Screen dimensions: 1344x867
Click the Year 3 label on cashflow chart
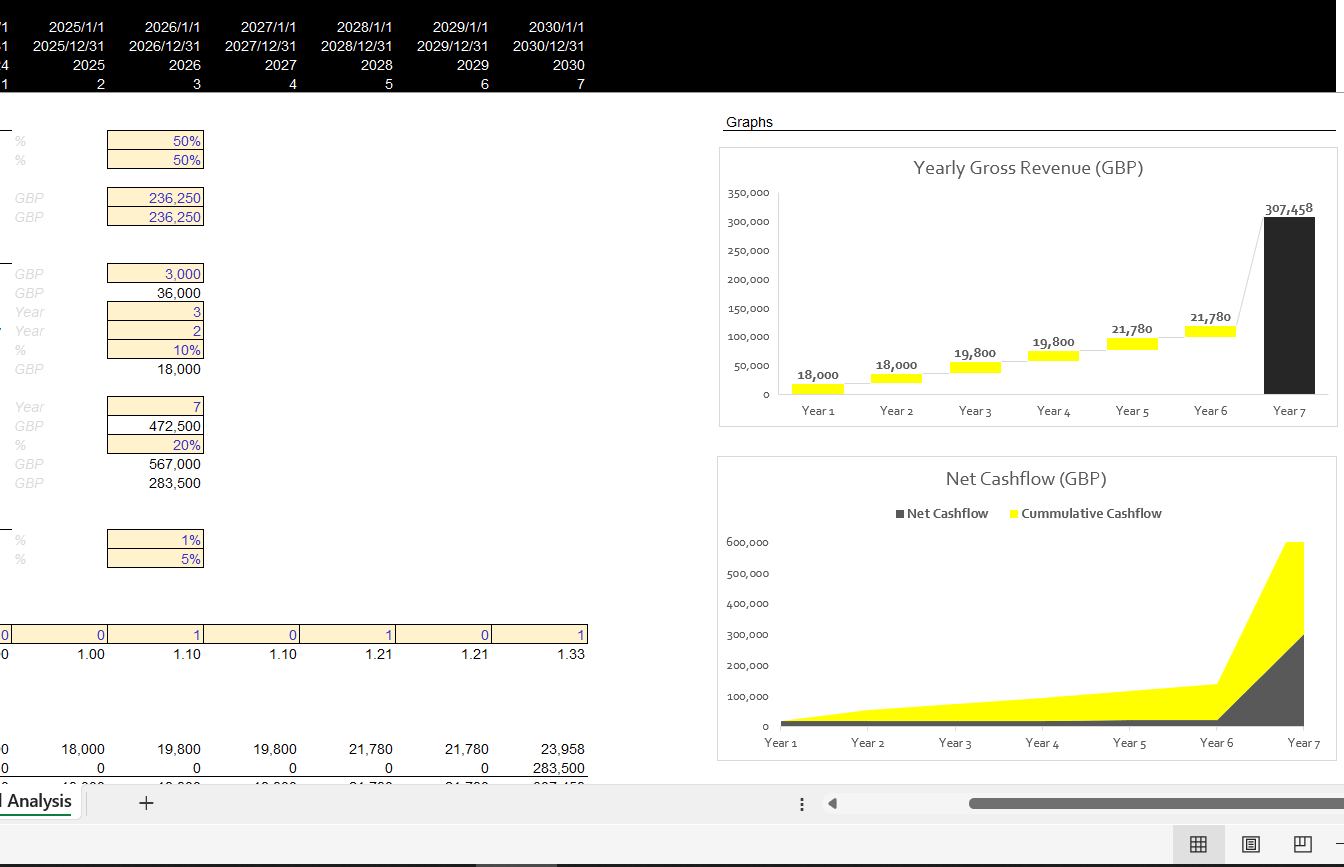pos(954,743)
